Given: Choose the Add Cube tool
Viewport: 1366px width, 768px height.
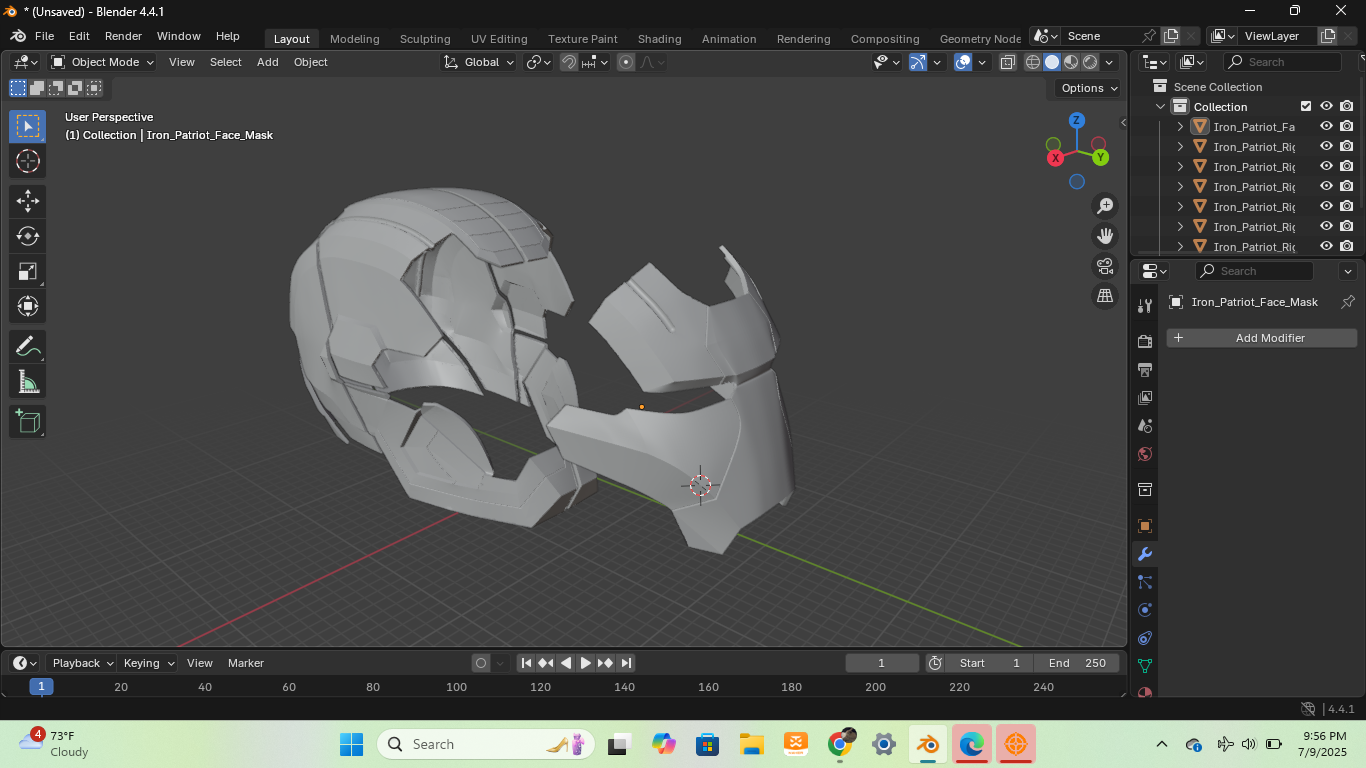Looking at the screenshot, I should point(28,422).
